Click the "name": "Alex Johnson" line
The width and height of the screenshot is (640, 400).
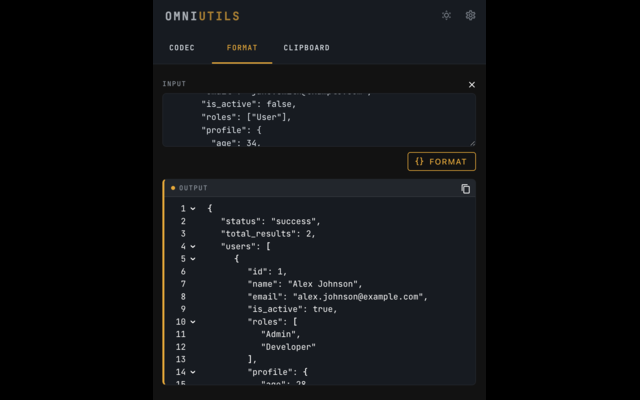click(x=304, y=284)
